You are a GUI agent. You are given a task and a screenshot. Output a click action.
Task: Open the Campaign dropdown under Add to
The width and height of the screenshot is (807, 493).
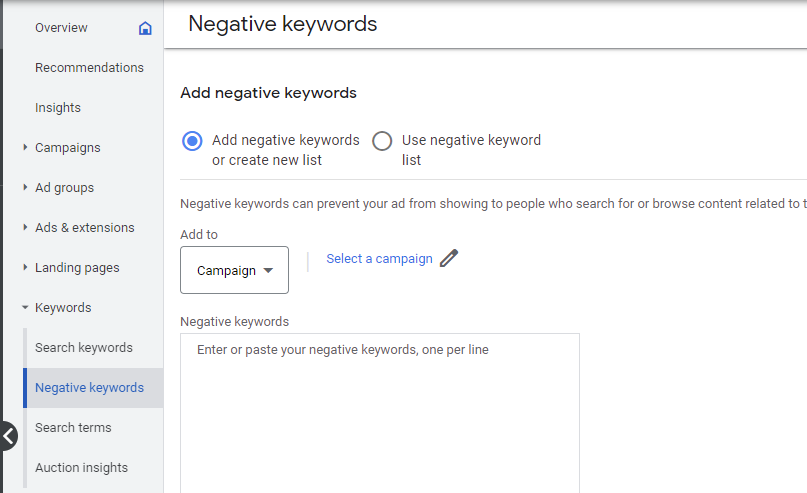click(234, 270)
